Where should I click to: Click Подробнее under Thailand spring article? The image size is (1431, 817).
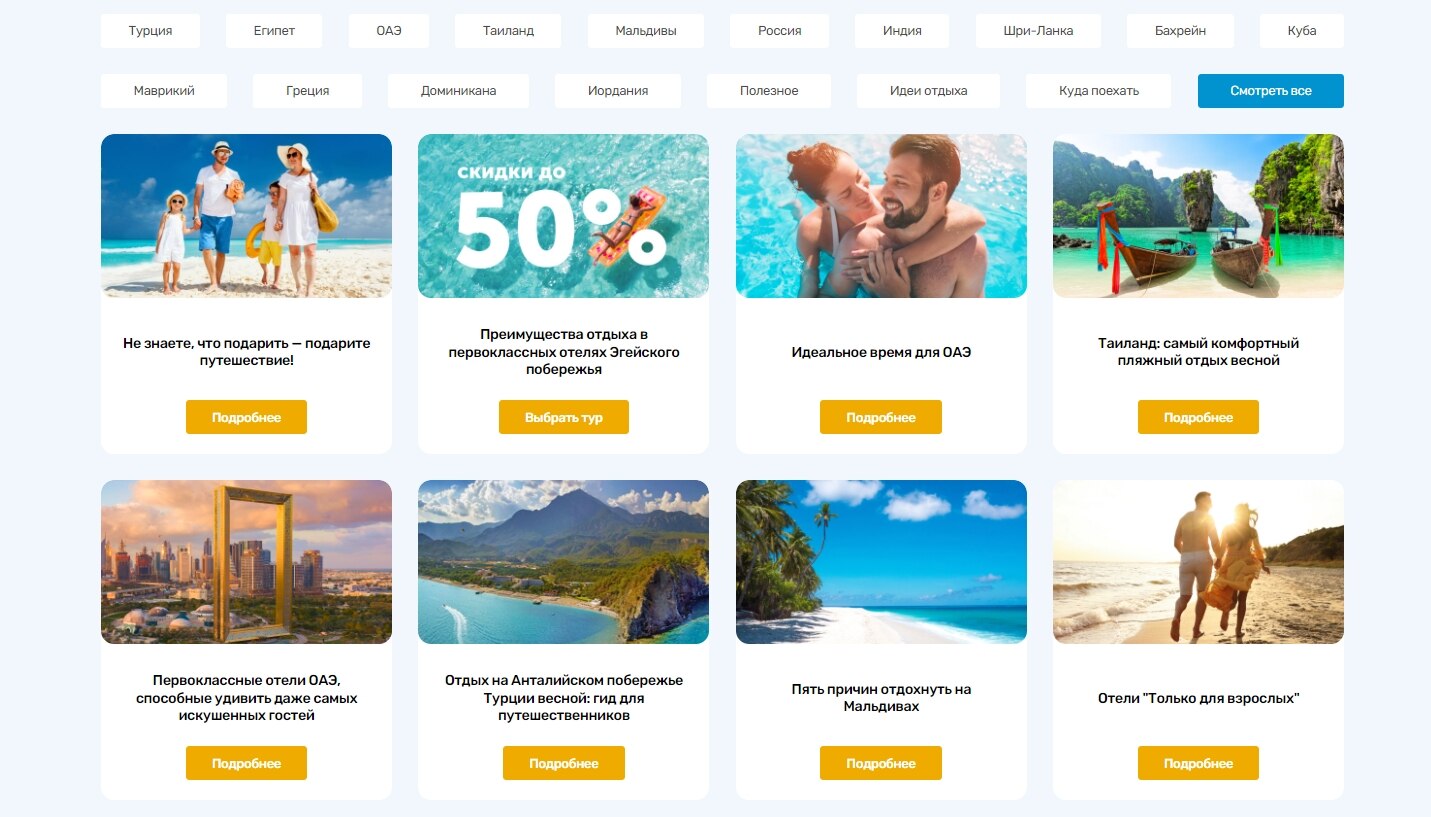click(1198, 417)
